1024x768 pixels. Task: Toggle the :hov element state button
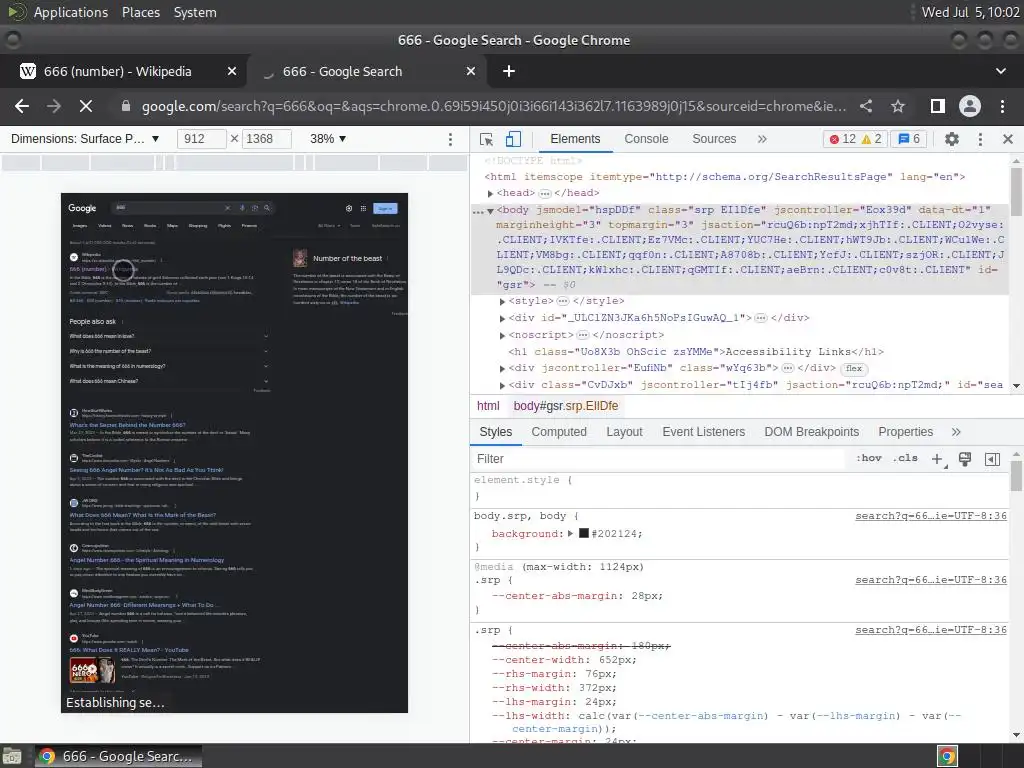point(869,458)
